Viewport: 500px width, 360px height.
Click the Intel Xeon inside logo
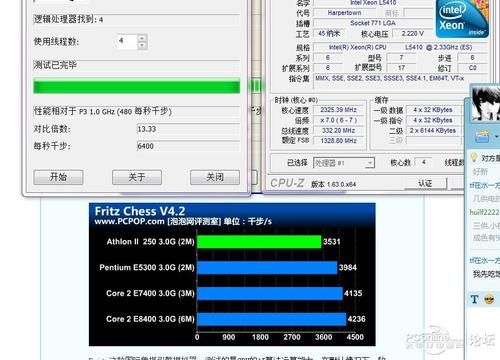[x=462, y=18]
